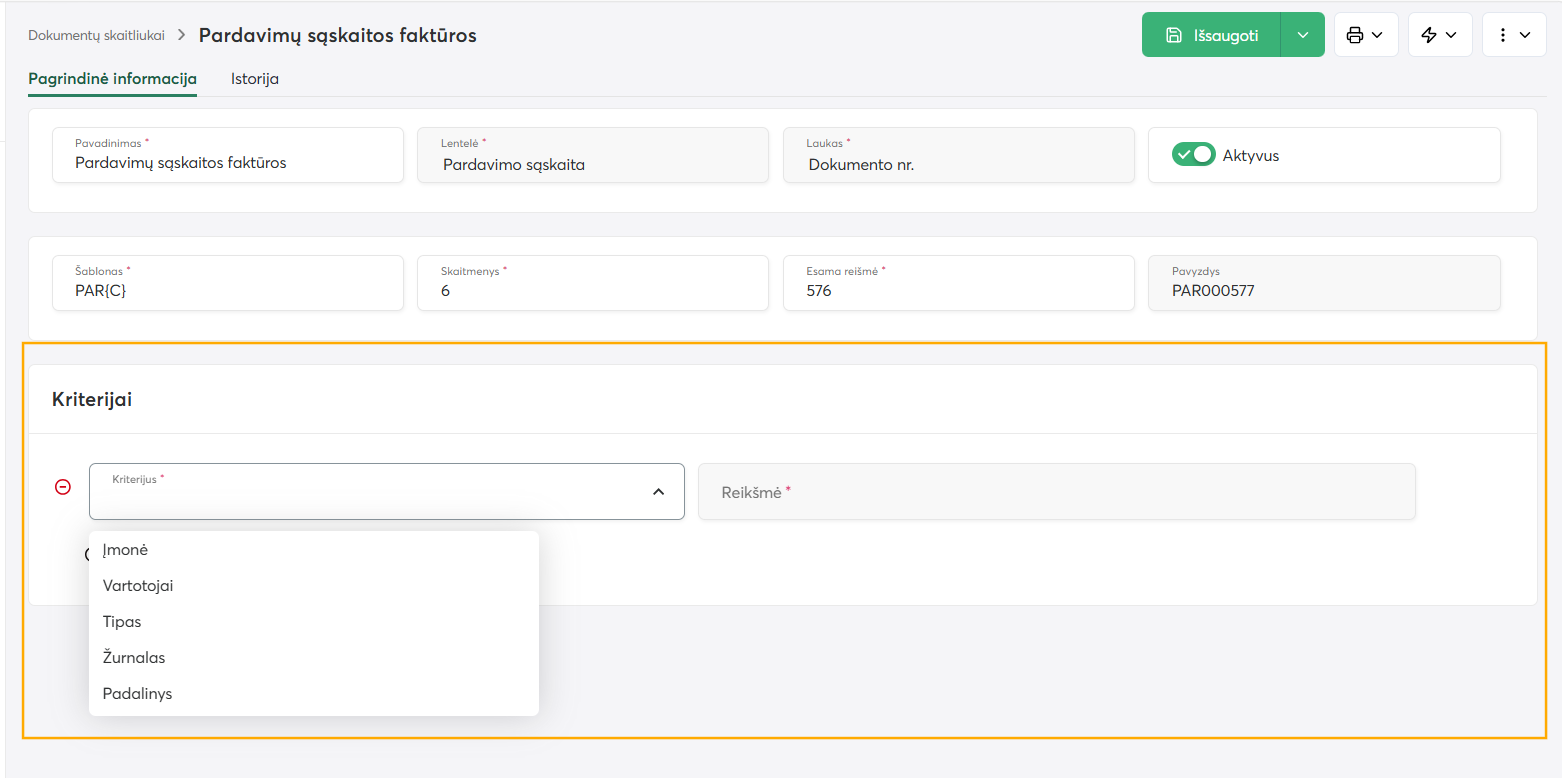Choose Žurnalas from the criteria list
Screen dimensions: 1562x778
[x=314, y=658]
